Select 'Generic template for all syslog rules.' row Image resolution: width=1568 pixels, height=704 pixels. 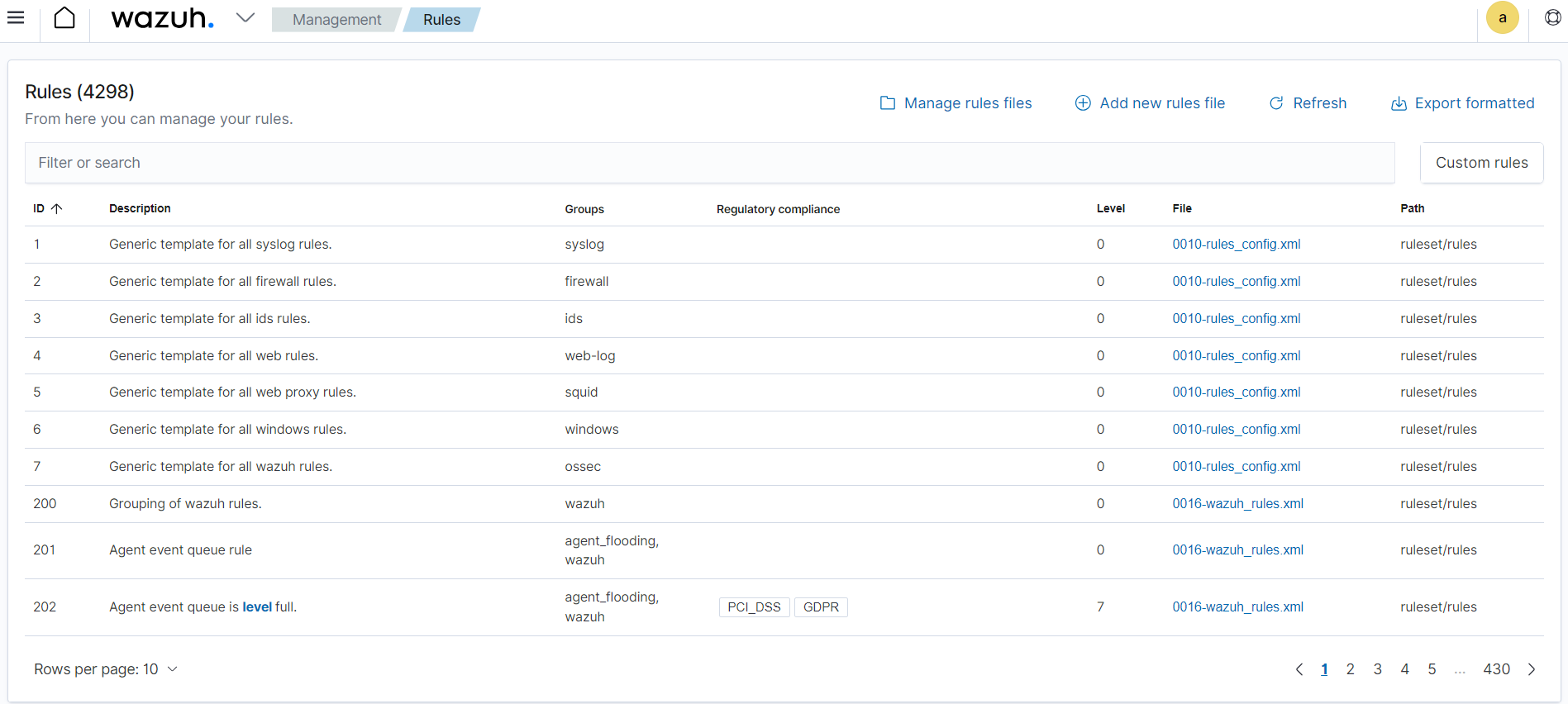point(784,245)
